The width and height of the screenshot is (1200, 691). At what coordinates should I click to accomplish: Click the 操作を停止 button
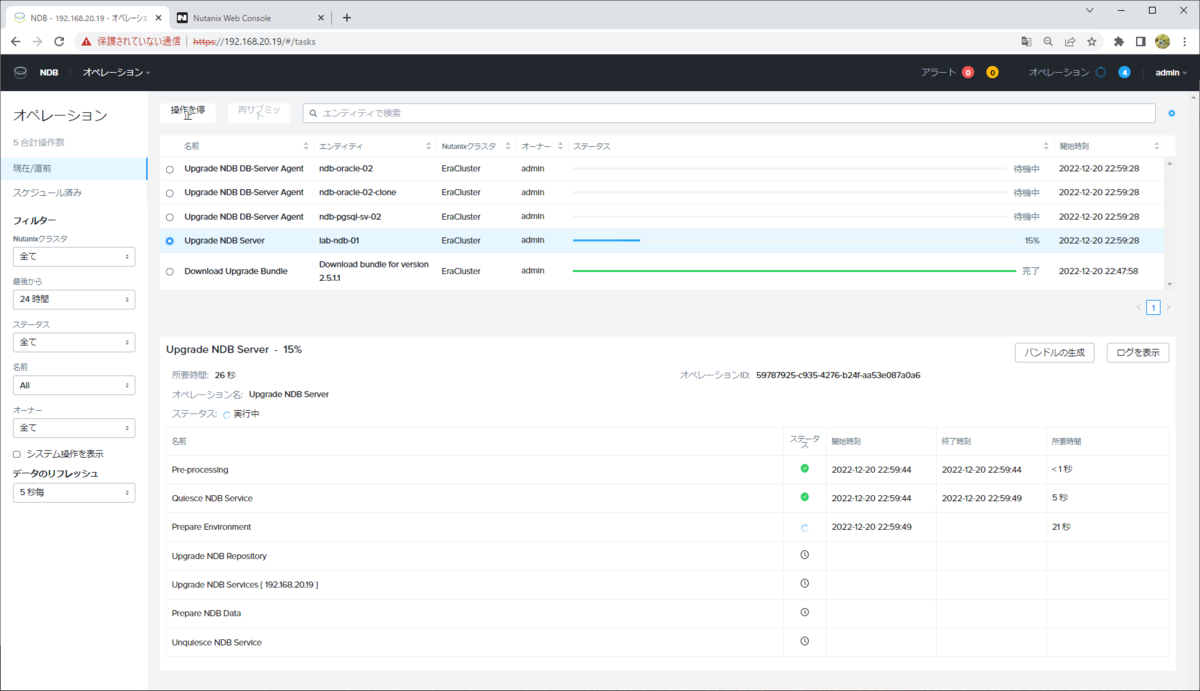click(x=187, y=112)
